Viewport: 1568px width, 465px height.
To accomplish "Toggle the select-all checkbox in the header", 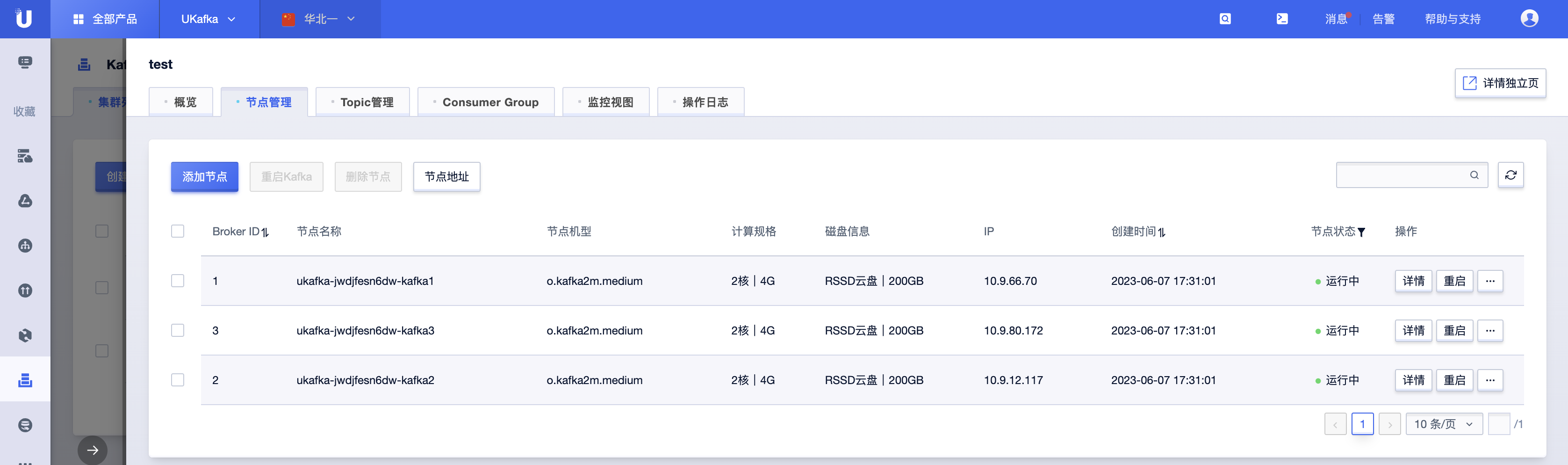I will 178,231.
